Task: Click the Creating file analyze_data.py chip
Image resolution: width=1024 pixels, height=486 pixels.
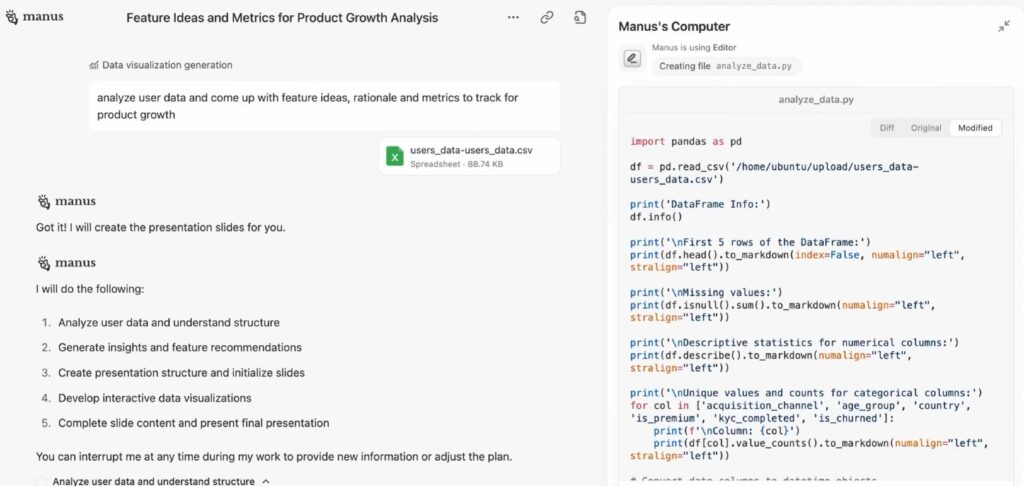Action: [x=726, y=66]
